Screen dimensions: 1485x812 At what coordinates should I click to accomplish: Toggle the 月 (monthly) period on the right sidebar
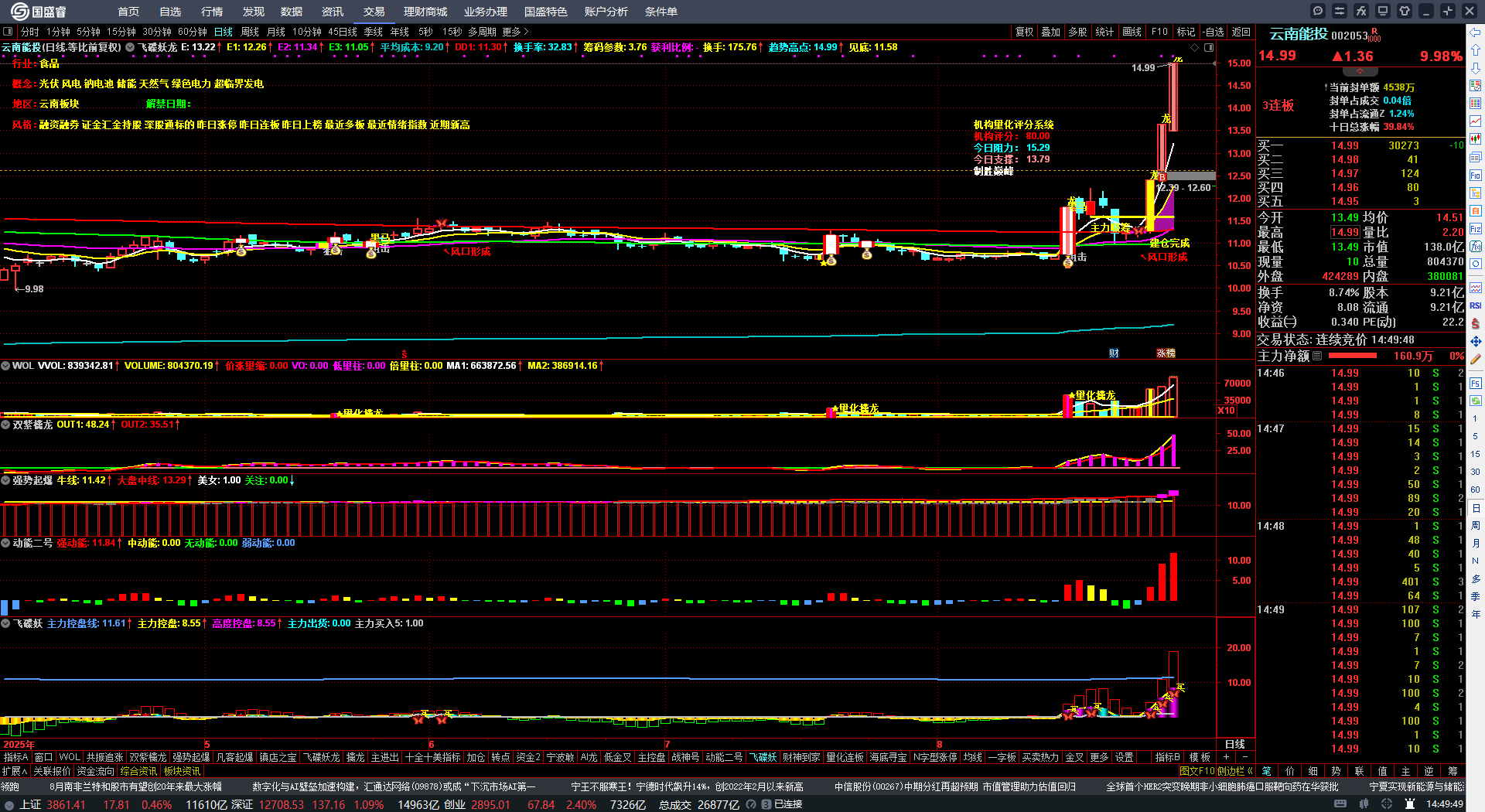[x=1476, y=544]
